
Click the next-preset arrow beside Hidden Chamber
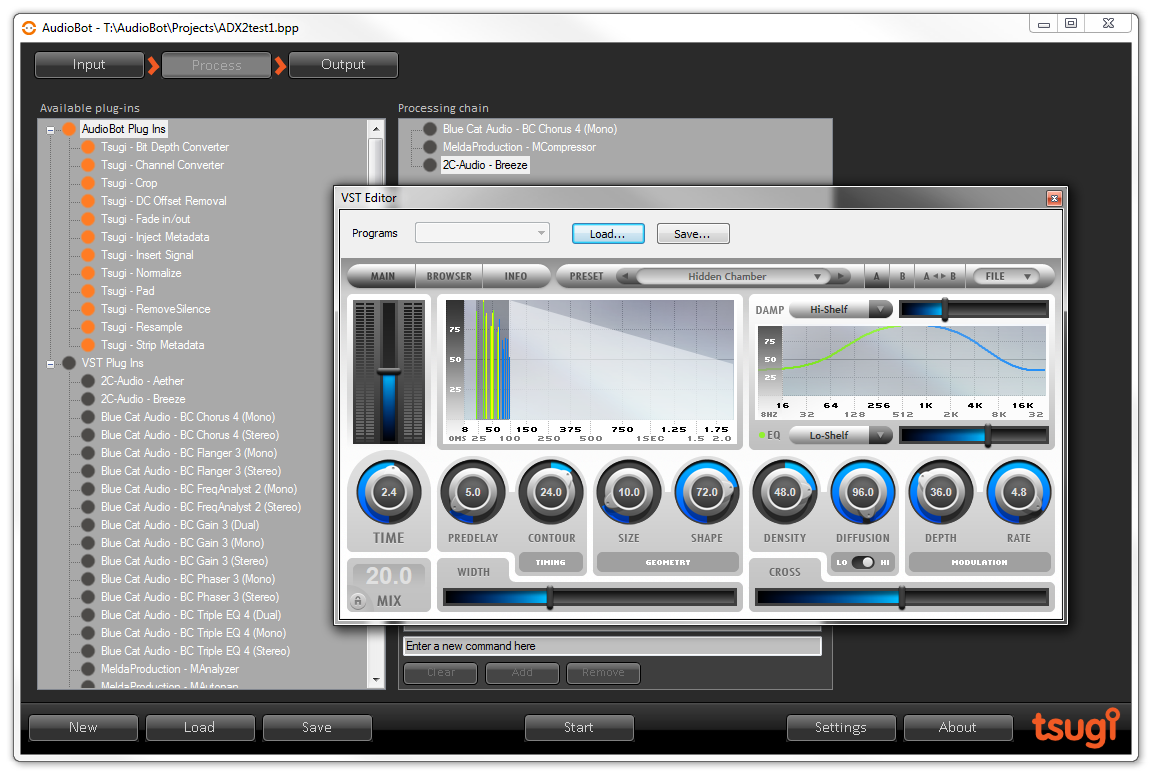pyautogui.click(x=841, y=276)
